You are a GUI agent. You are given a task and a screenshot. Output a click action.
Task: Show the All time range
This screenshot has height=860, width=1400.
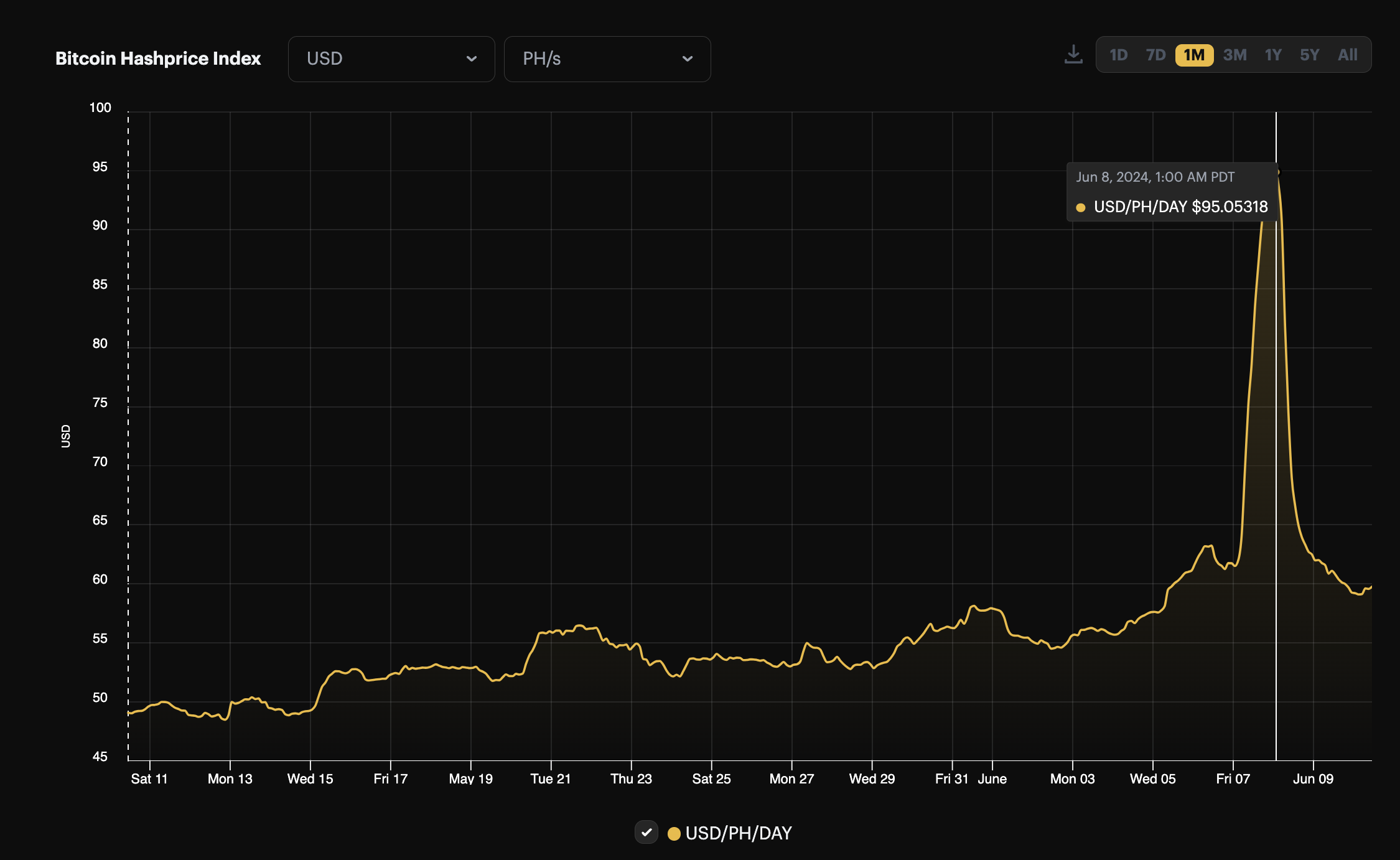coord(1347,54)
